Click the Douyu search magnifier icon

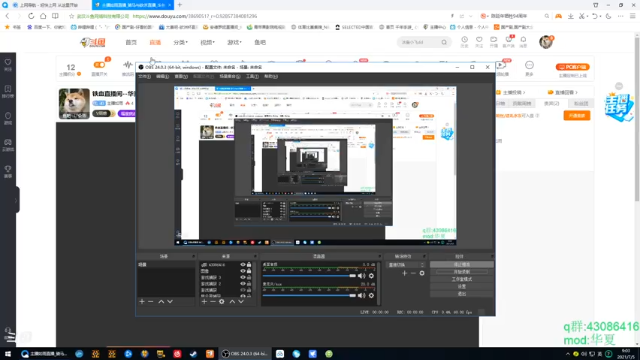point(444,42)
